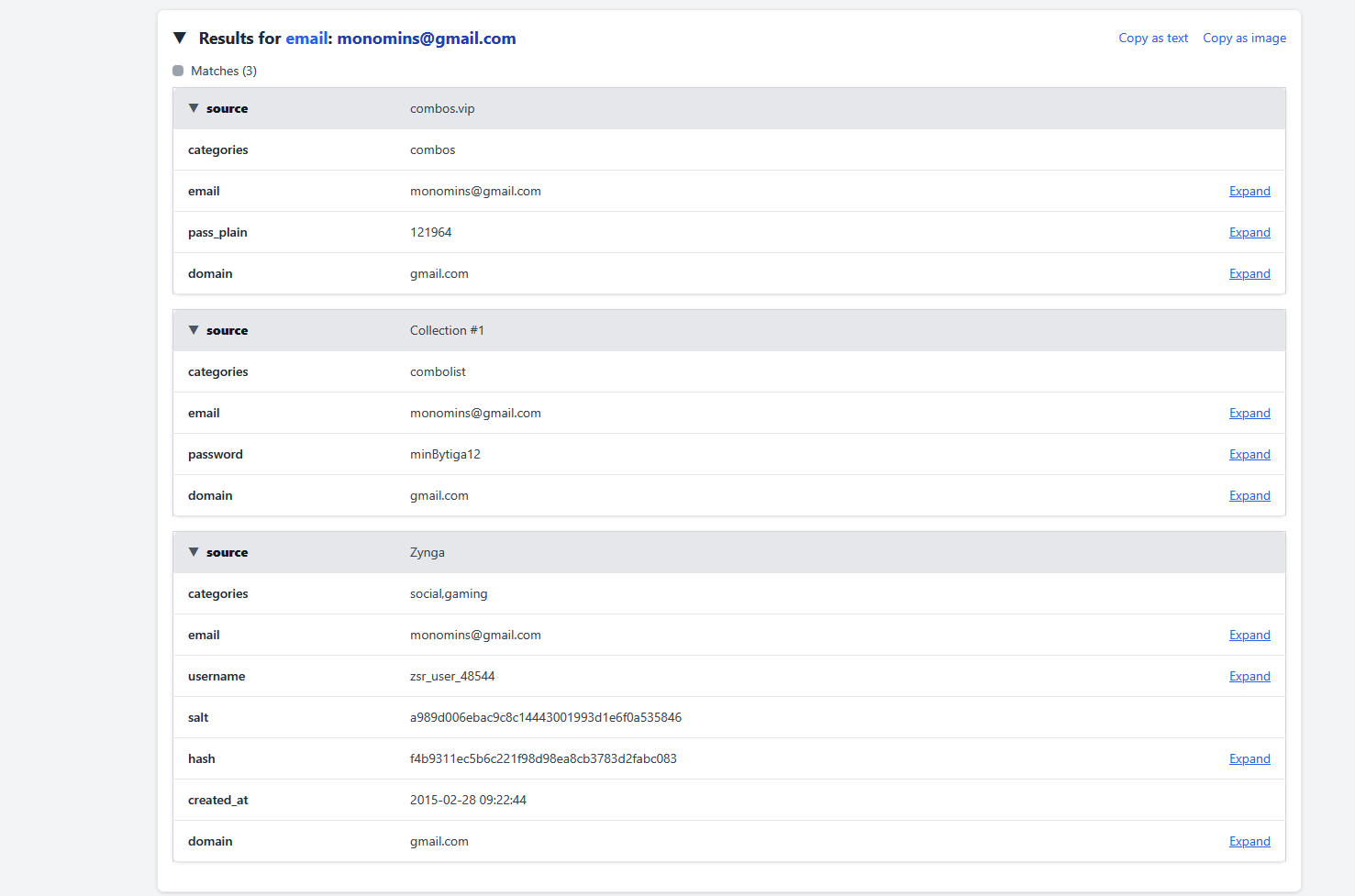The width and height of the screenshot is (1355, 896).
Task: Collapse the Collection #1 source block
Action: 194,330
